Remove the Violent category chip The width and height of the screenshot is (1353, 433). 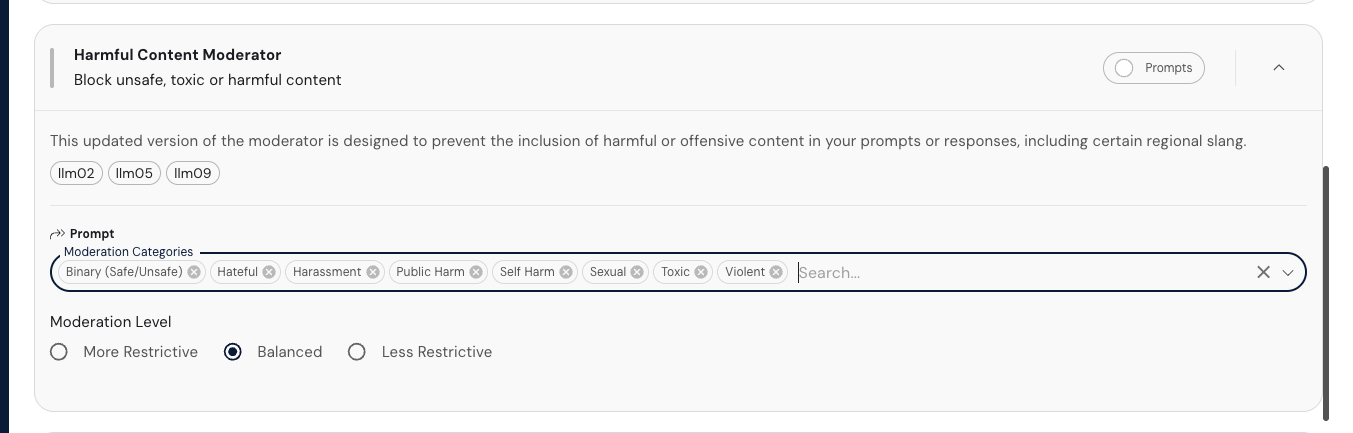(x=776, y=272)
